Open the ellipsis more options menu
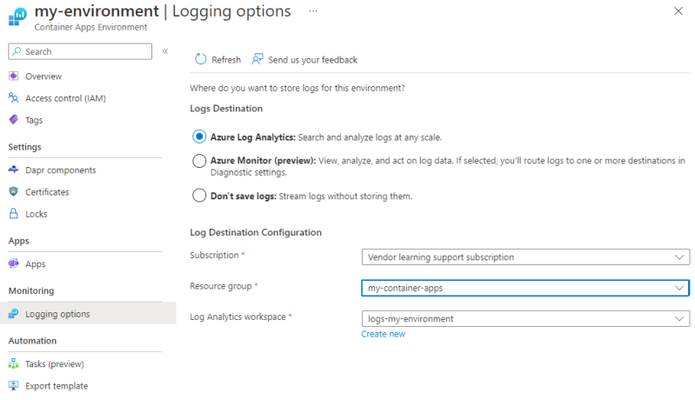Screen dimensions: 695x400 coord(313,11)
